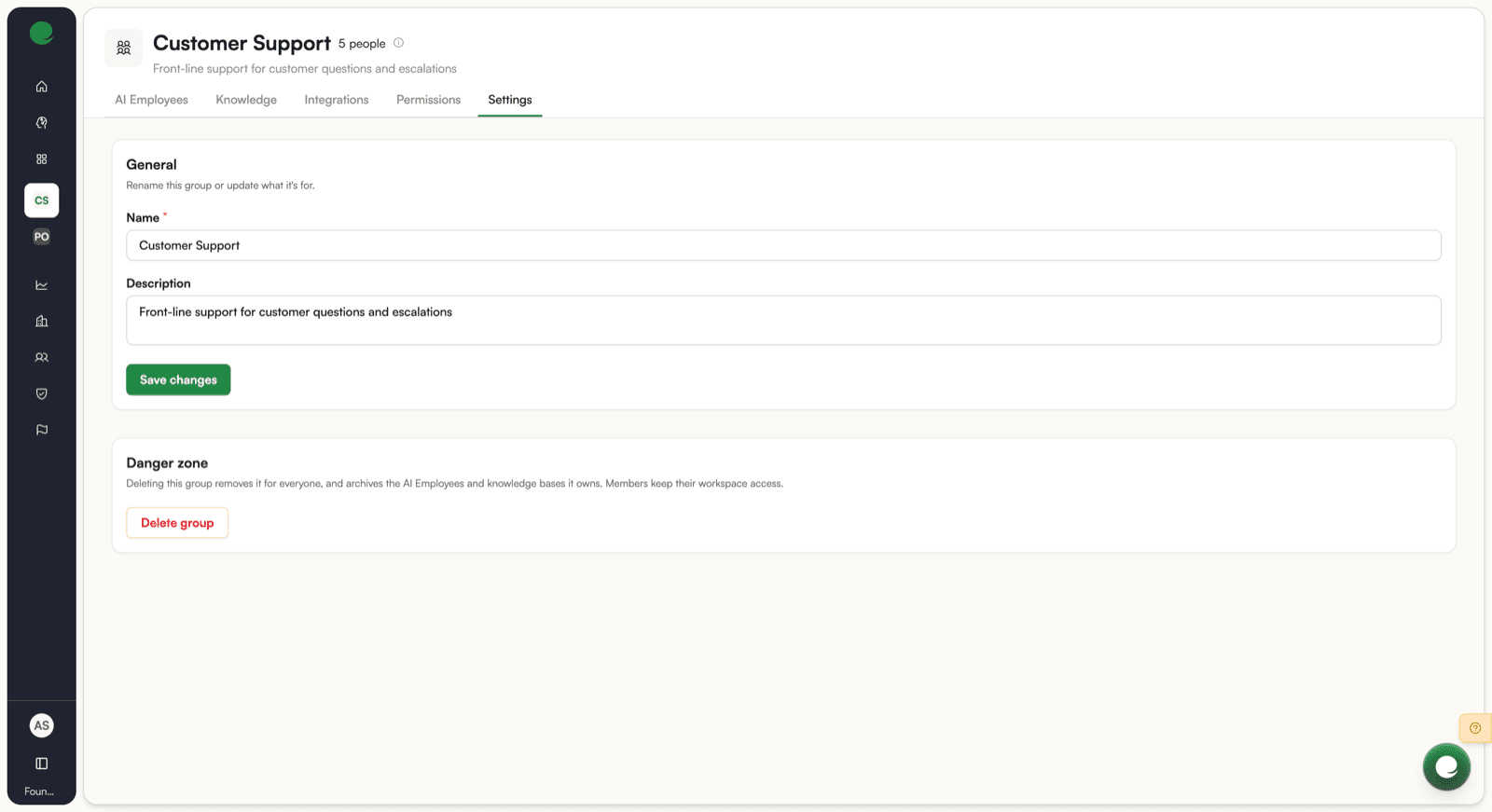This screenshot has width=1492, height=812.
Task: Click the Settings tab
Action: click(510, 100)
